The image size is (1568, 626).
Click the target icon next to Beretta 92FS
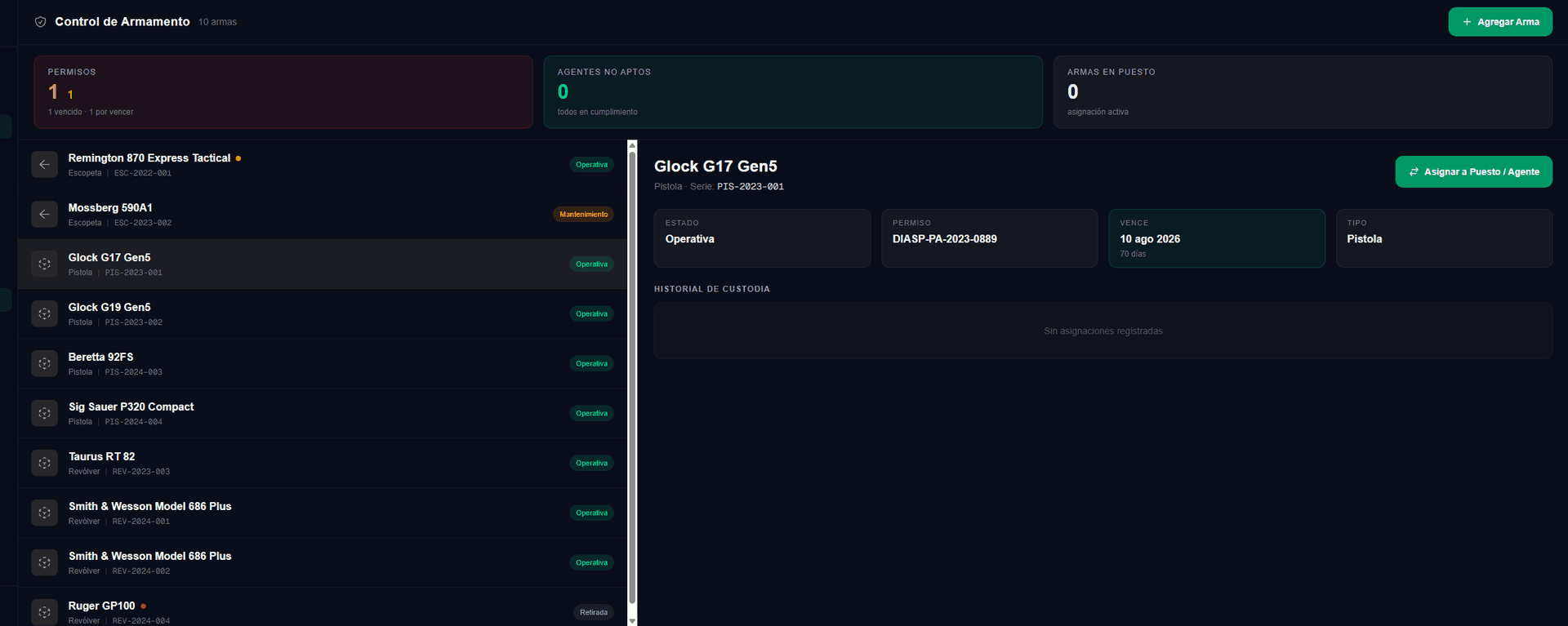click(44, 364)
